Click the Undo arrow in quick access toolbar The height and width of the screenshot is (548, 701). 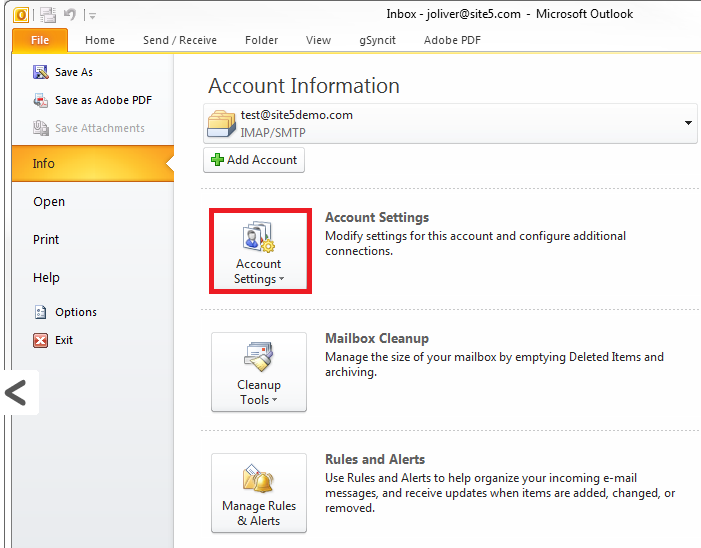[70, 15]
